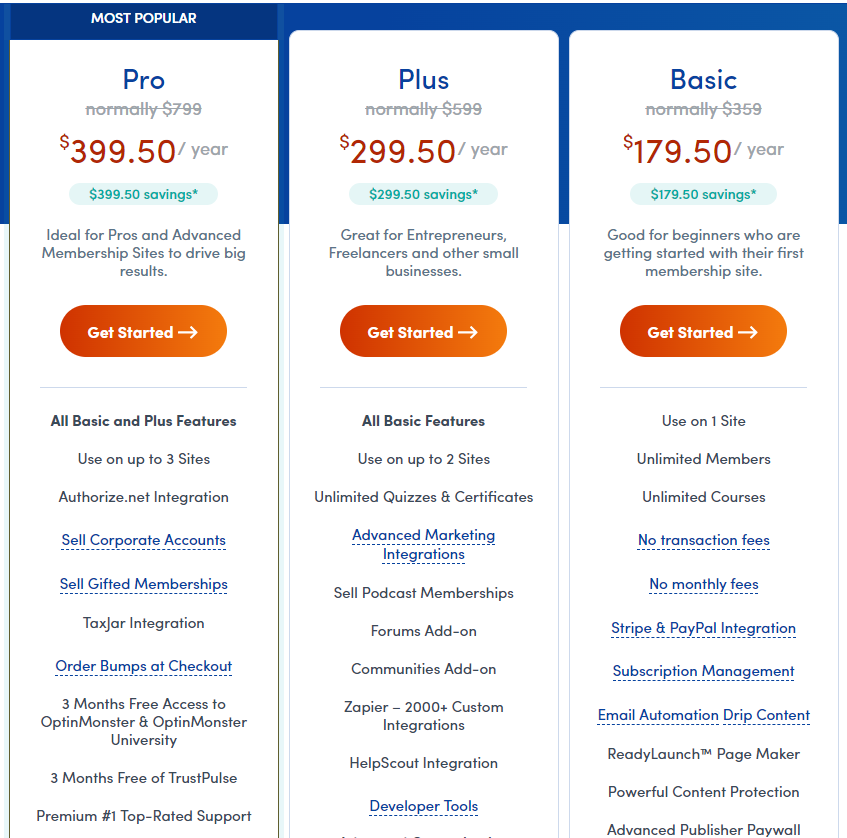Click the Plus plan title
Screen dimensions: 847x838
pyautogui.click(x=424, y=79)
